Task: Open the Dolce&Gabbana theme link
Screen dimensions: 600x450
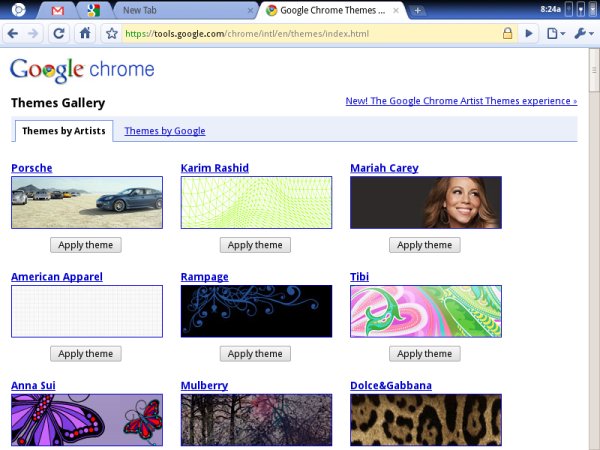Action: point(391,385)
